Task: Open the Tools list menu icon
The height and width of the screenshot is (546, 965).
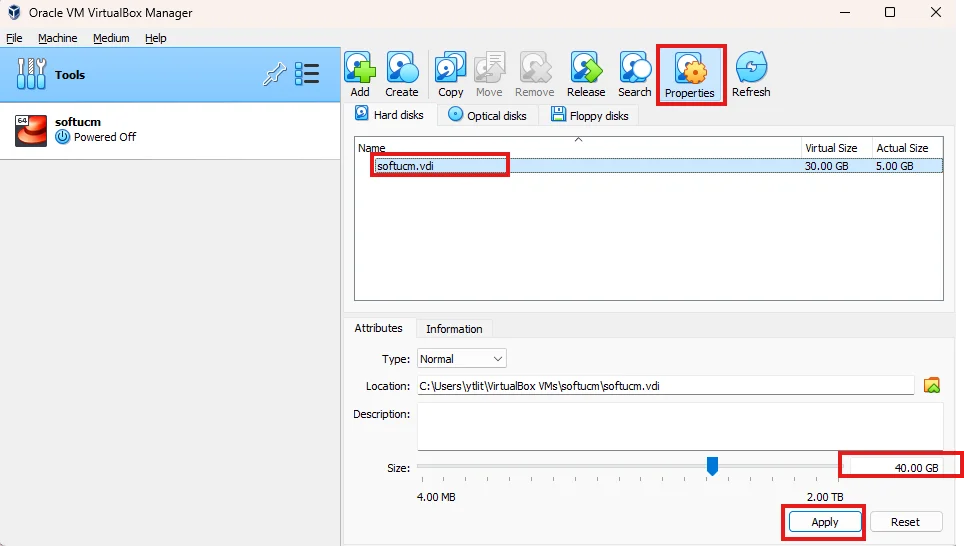Action: tap(307, 74)
